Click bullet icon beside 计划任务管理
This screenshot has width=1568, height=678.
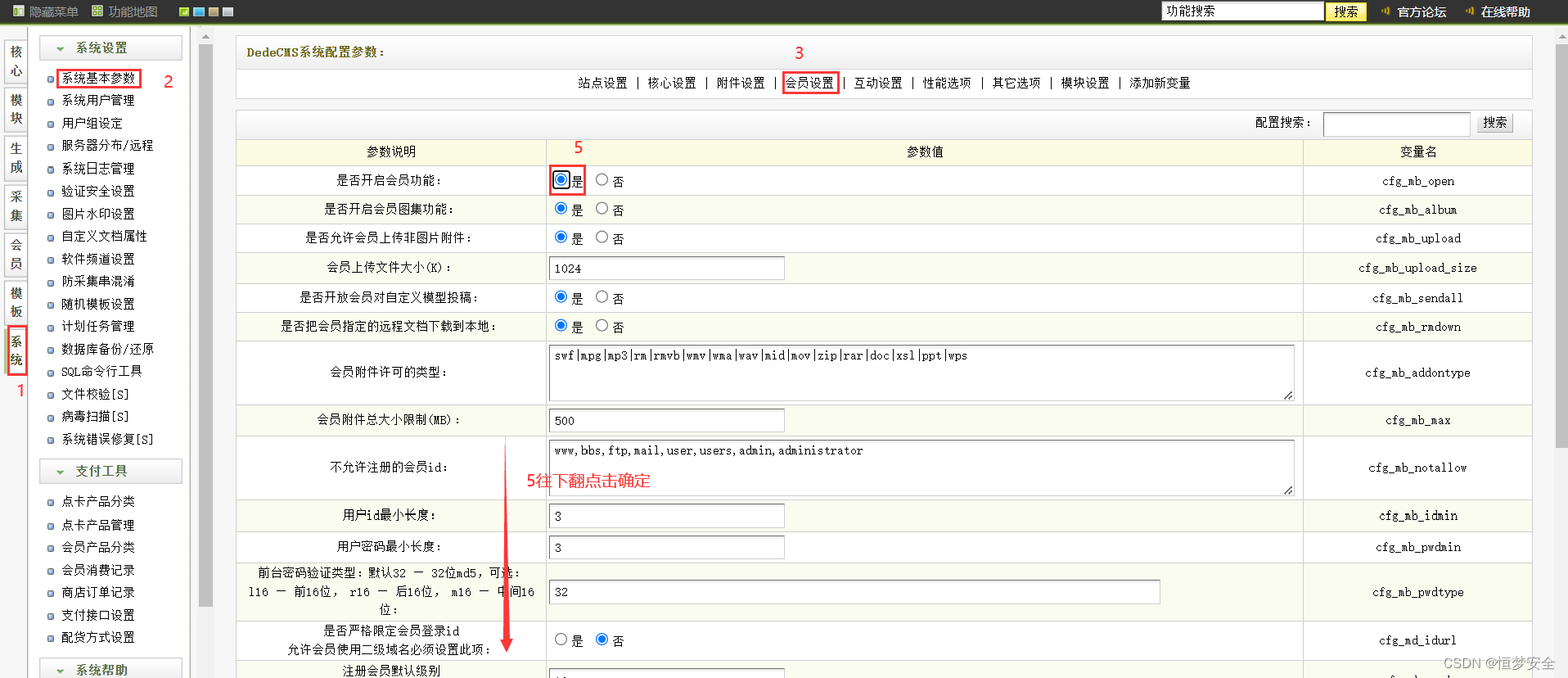(51, 328)
